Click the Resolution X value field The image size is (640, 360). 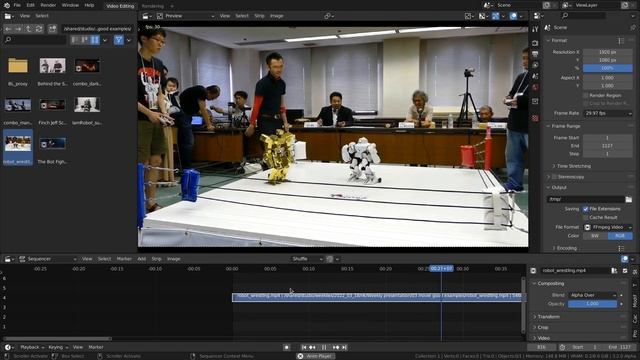pyautogui.click(x=608, y=52)
